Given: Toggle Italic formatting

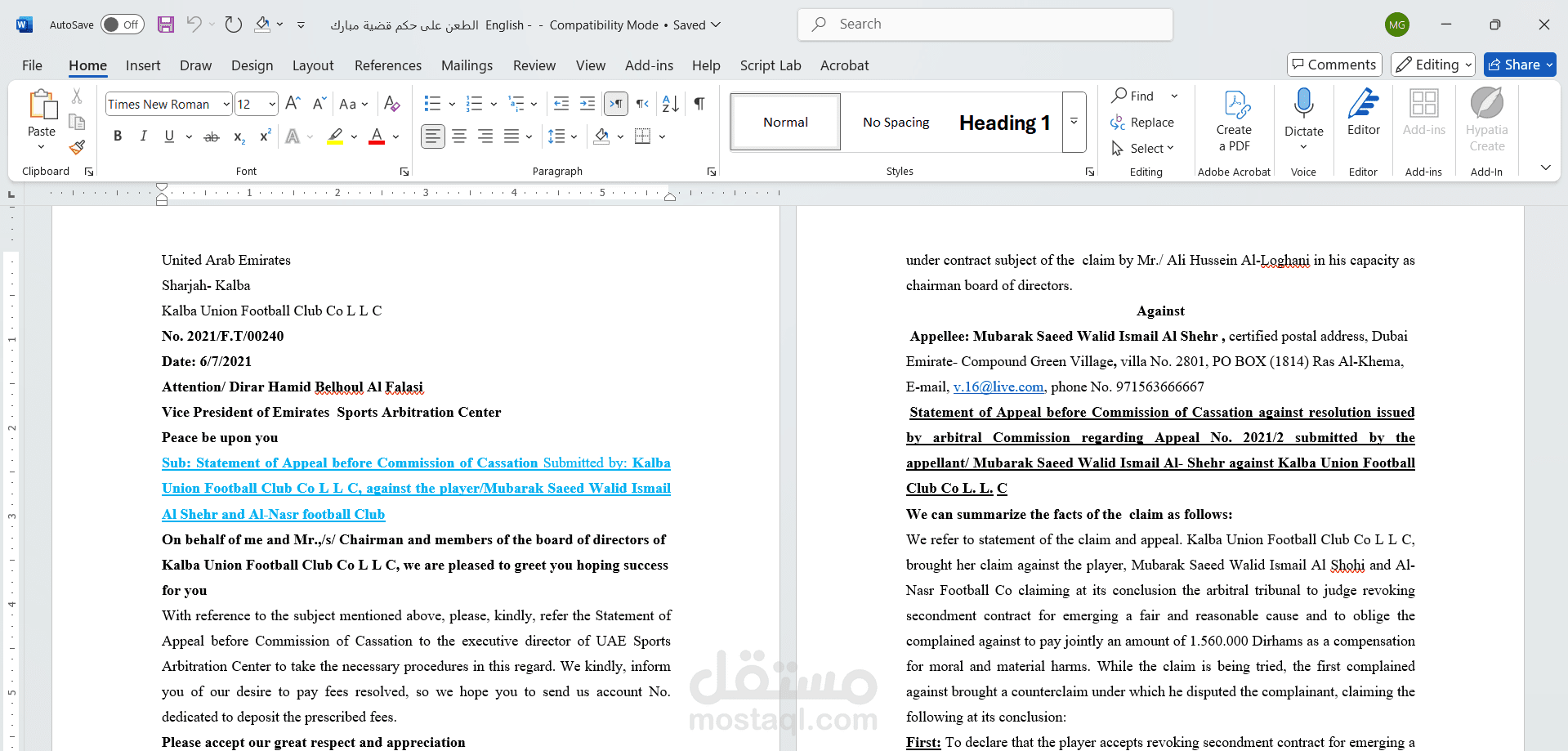Looking at the screenshot, I should (144, 136).
